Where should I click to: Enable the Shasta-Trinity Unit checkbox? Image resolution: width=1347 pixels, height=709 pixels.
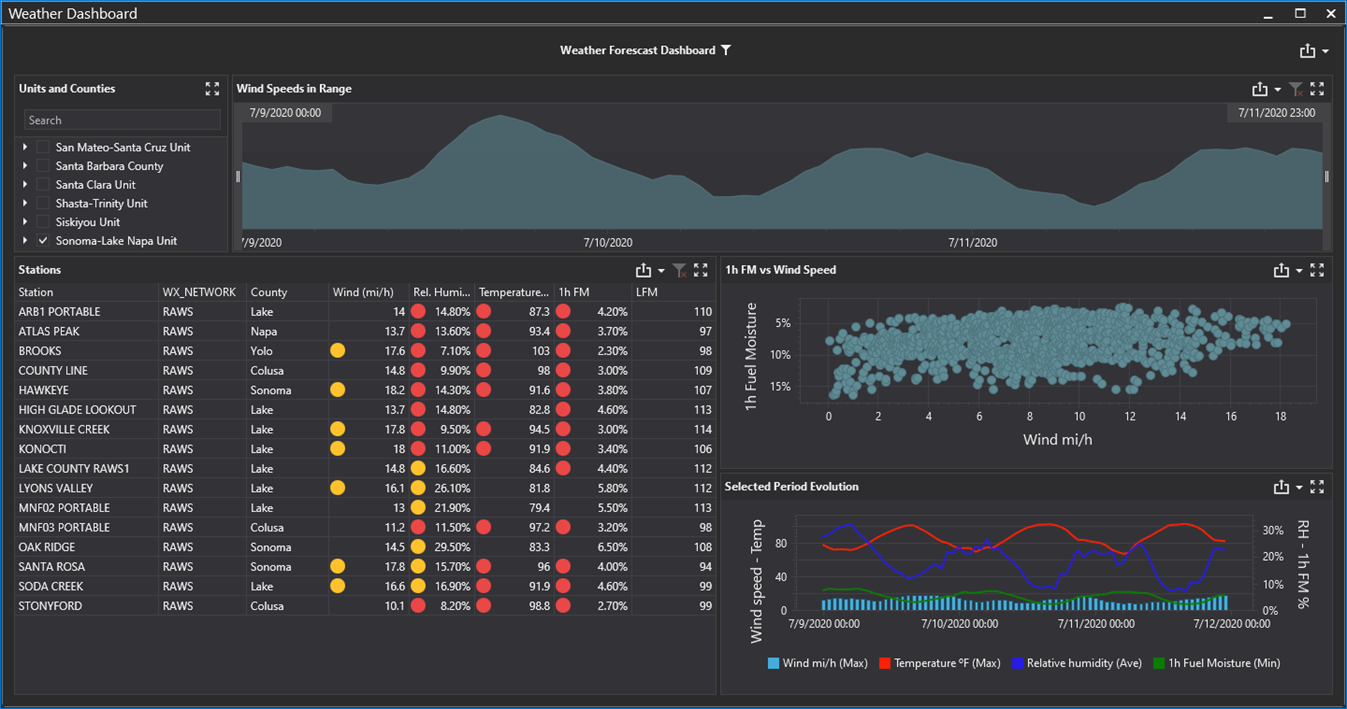point(42,203)
